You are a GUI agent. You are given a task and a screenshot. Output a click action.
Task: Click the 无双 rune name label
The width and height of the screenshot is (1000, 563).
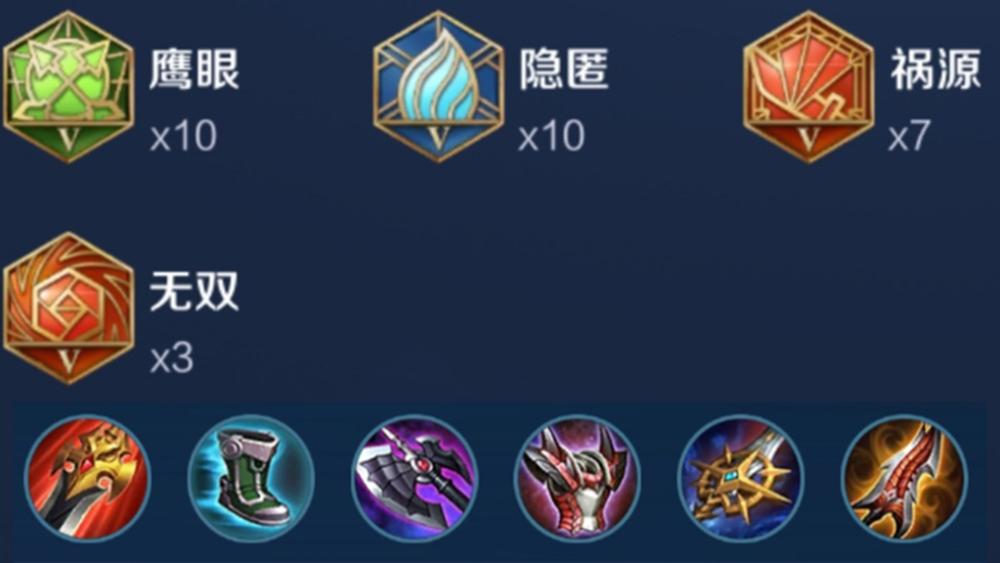pyautogui.click(x=195, y=291)
